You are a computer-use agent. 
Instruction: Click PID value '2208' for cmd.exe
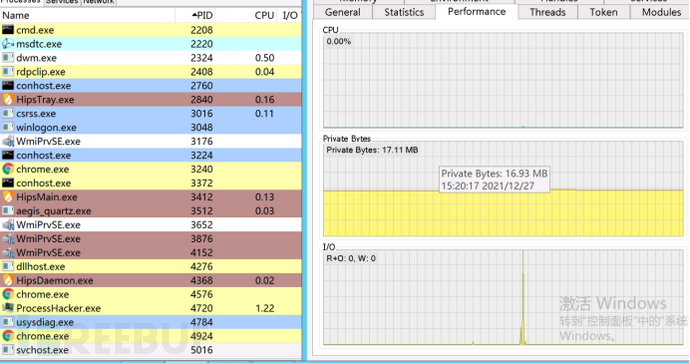(x=202, y=30)
